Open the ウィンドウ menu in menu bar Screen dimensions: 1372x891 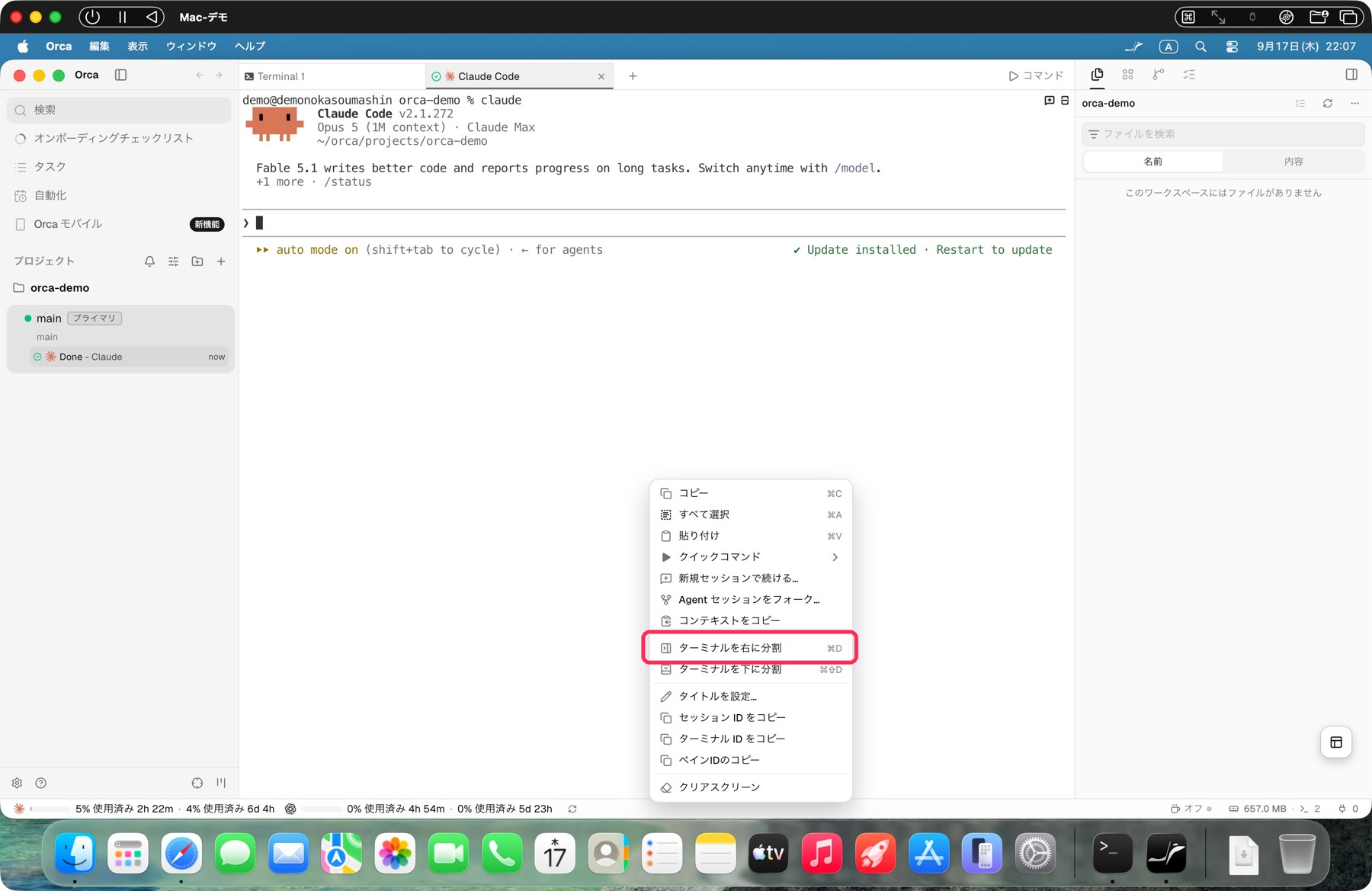[191, 46]
